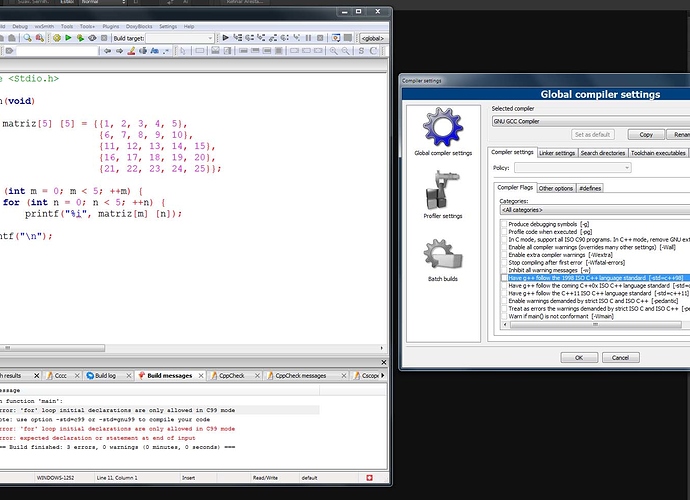Switch to Toolchain executables tab
The height and width of the screenshot is (500, 690).
658,153
